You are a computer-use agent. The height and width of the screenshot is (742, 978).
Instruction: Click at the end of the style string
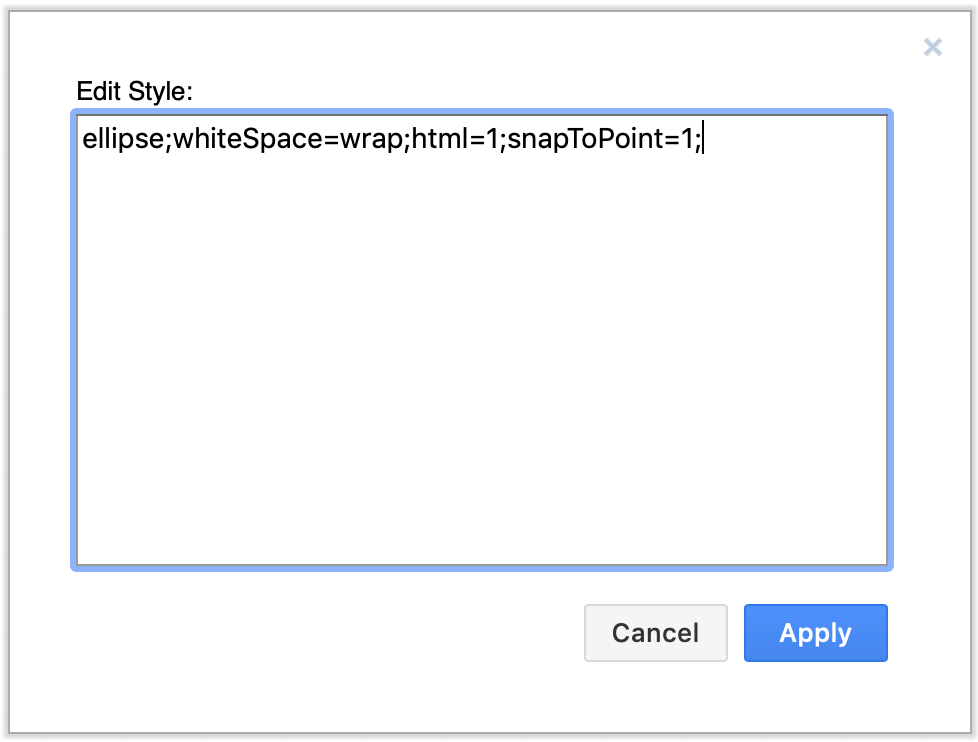point(701,139)
